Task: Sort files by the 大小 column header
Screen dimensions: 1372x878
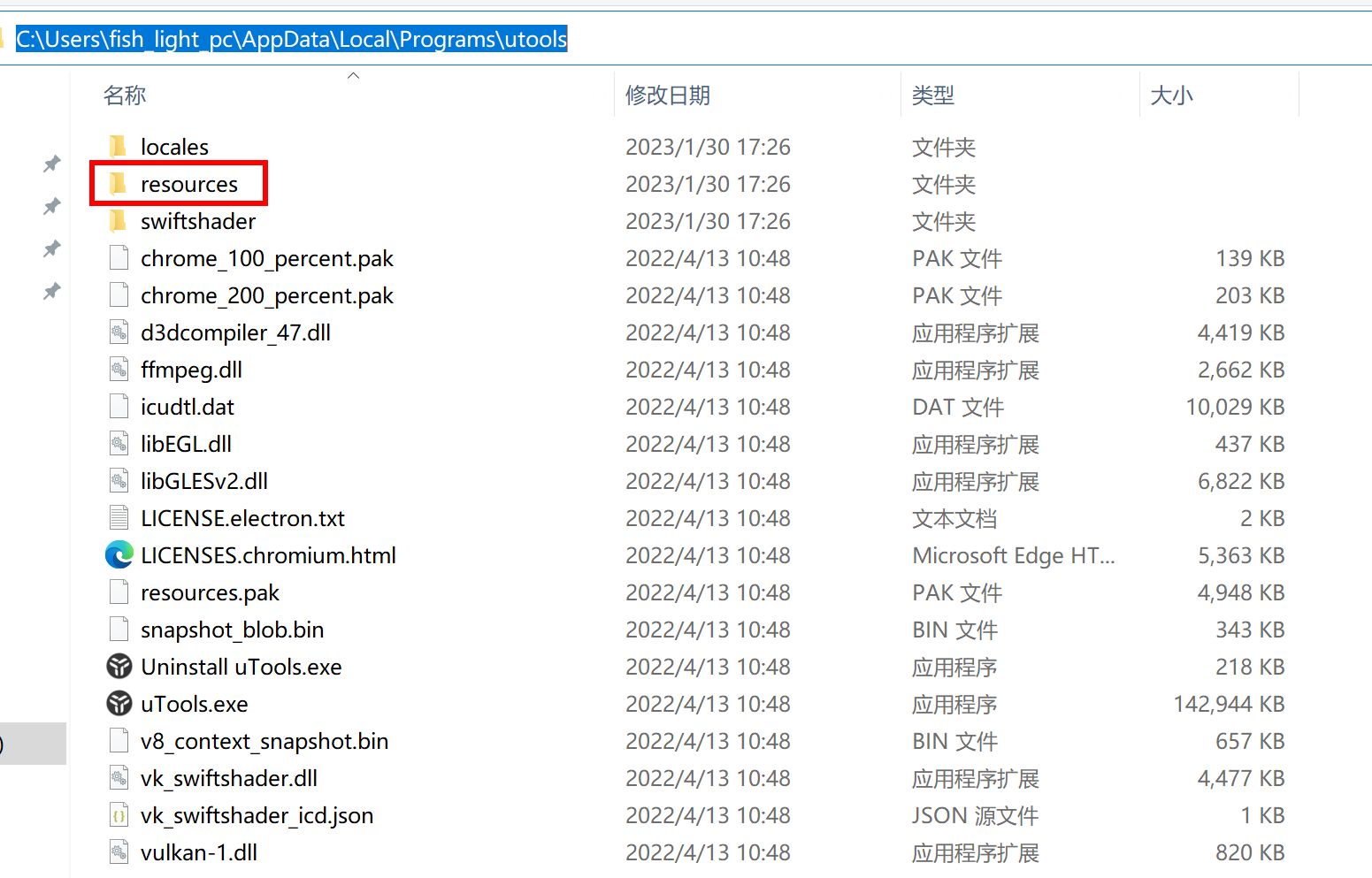Action: (1172, 95)
